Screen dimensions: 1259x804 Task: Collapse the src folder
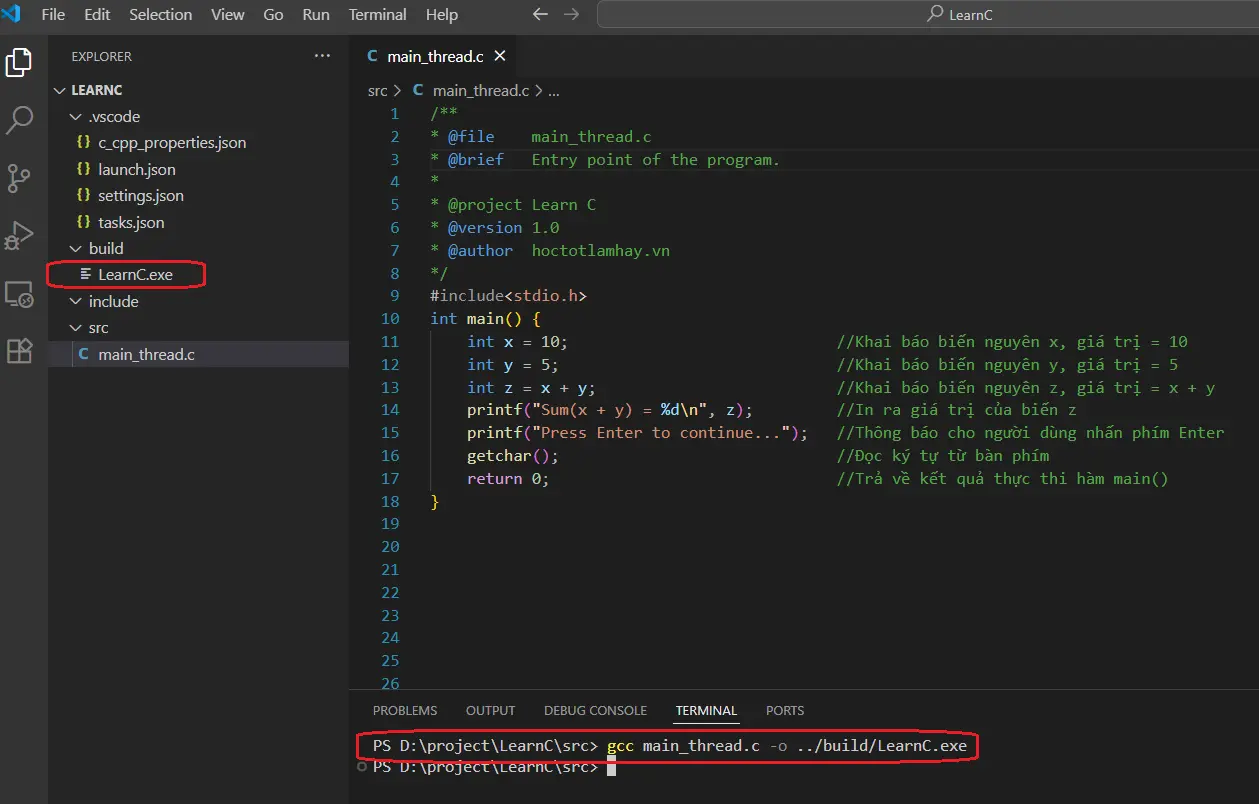[77, 327]
